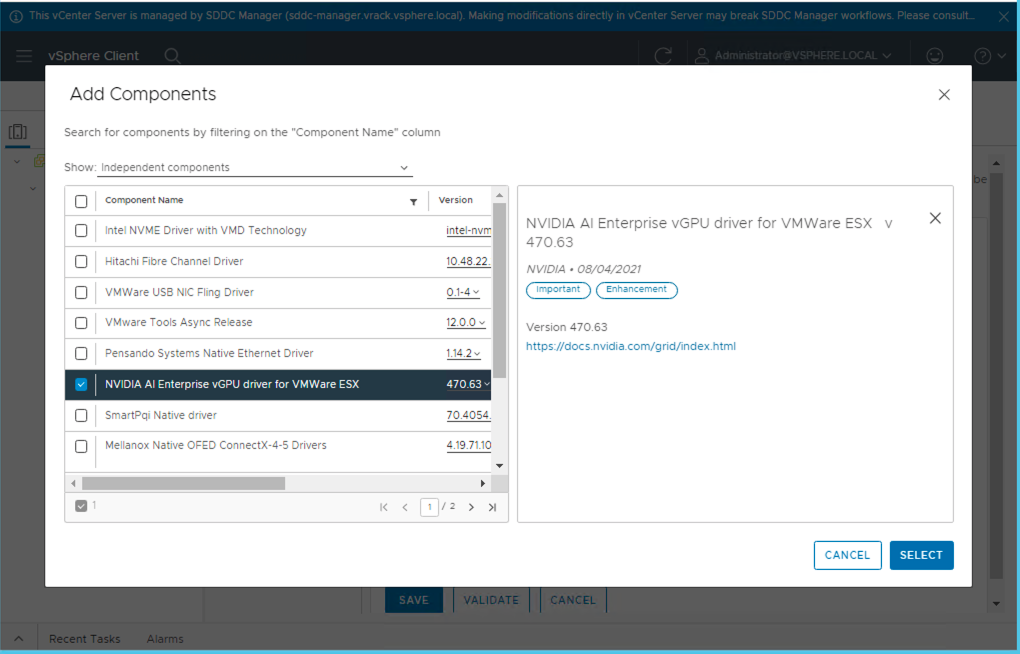Click the Hosts and Clusters inventory icon
Viewport: 1020px width, 654px height.
click(18, 132)
